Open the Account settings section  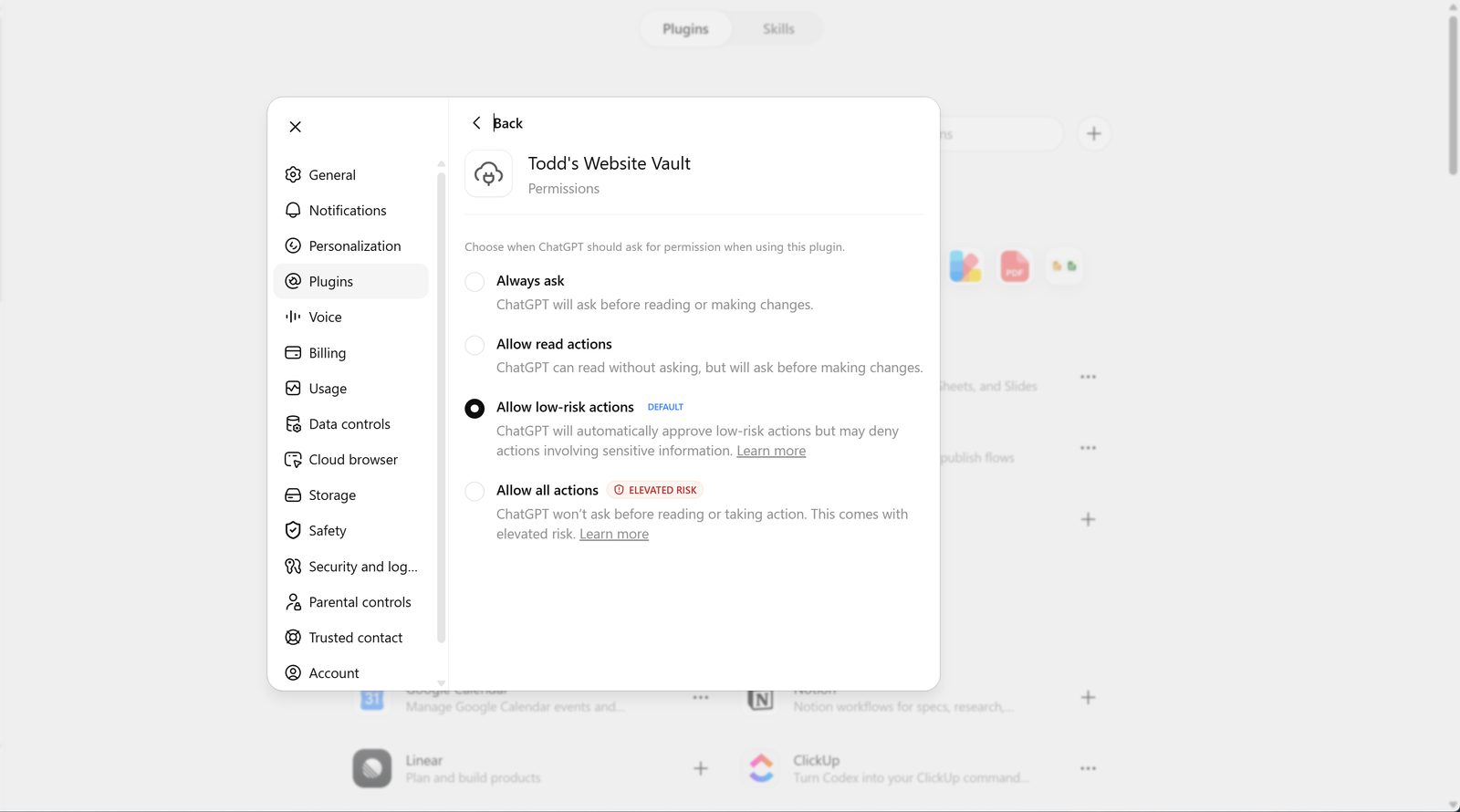click(x=350, y=672)
